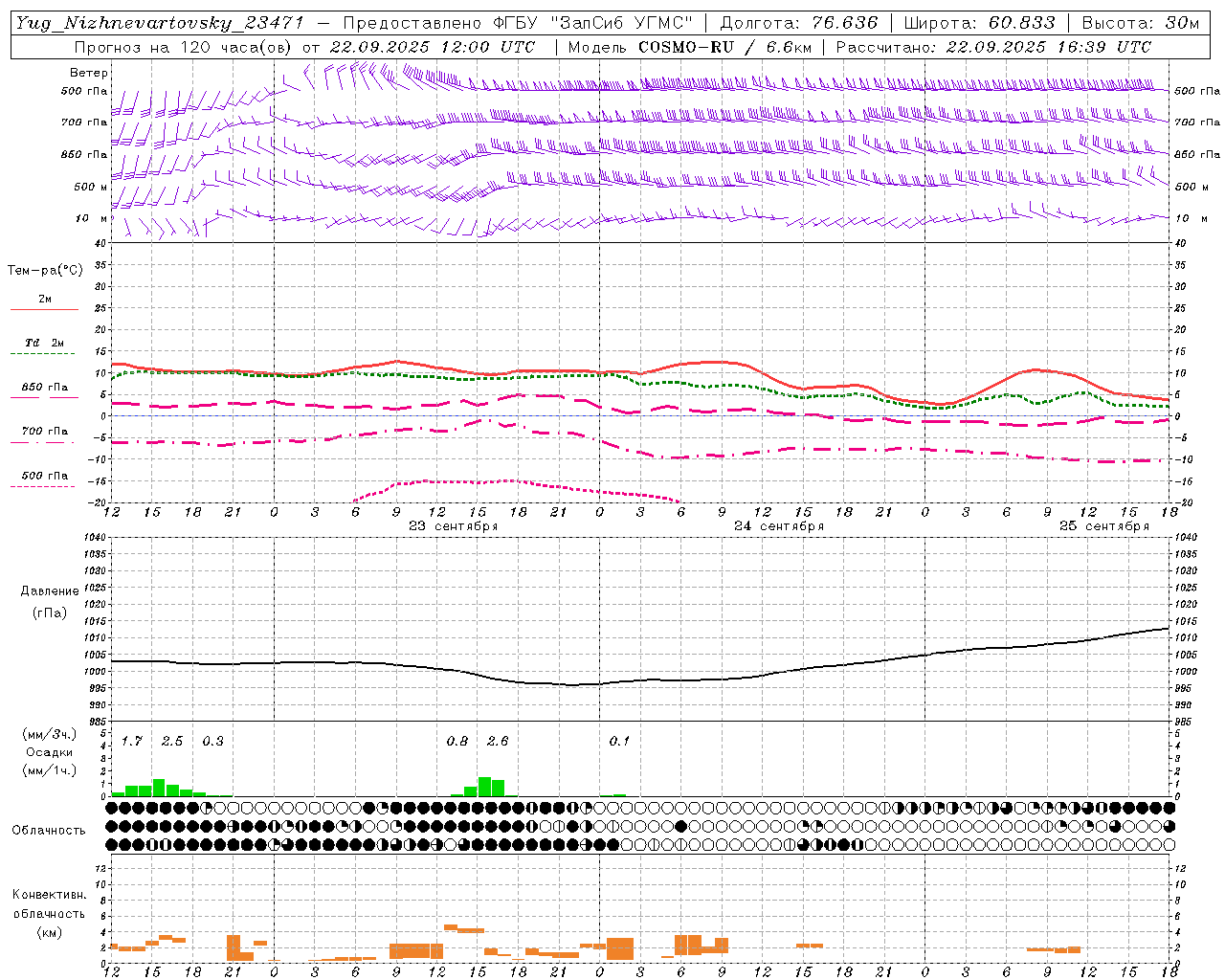
Task: Click the Долгота: 76.636 value
Action: click(799, 23)
